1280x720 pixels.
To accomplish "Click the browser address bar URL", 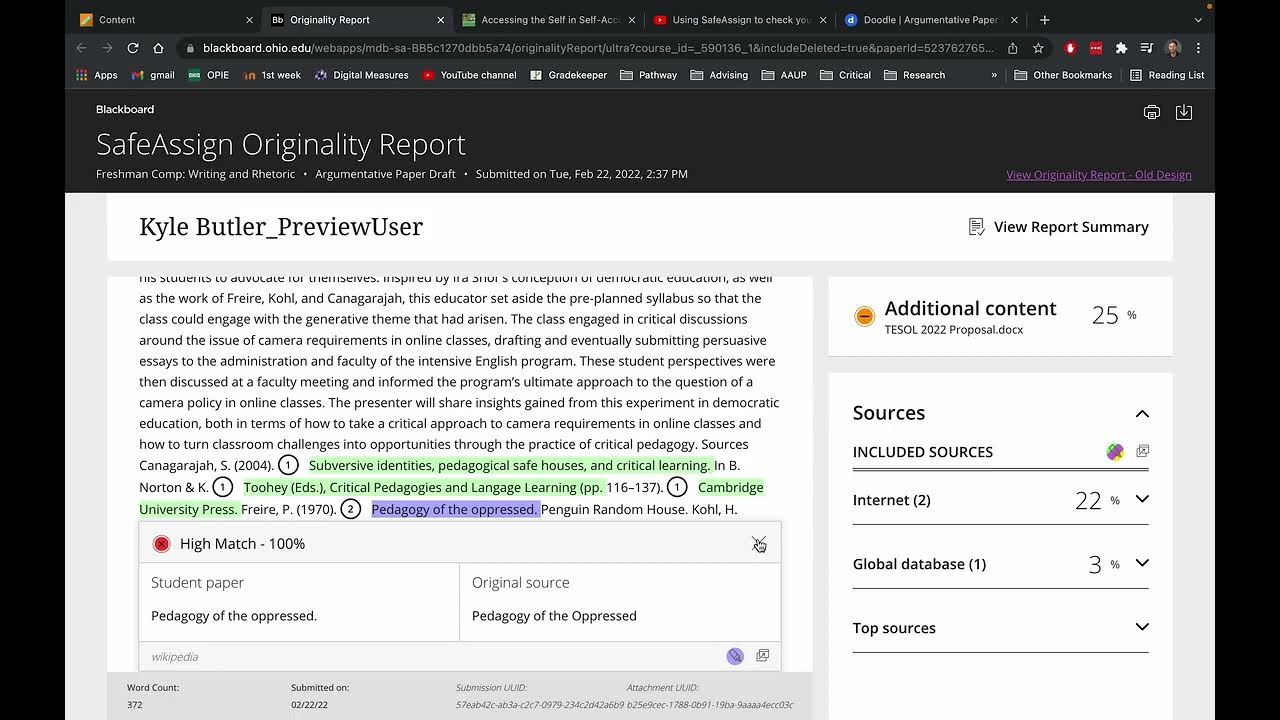I will click(598, 48).
